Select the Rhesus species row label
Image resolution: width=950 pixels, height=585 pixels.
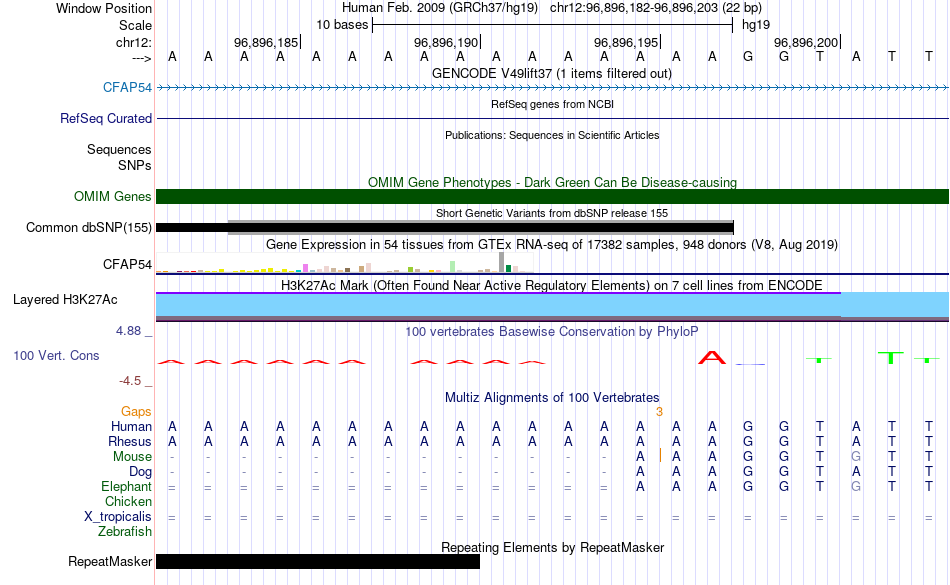130,441
